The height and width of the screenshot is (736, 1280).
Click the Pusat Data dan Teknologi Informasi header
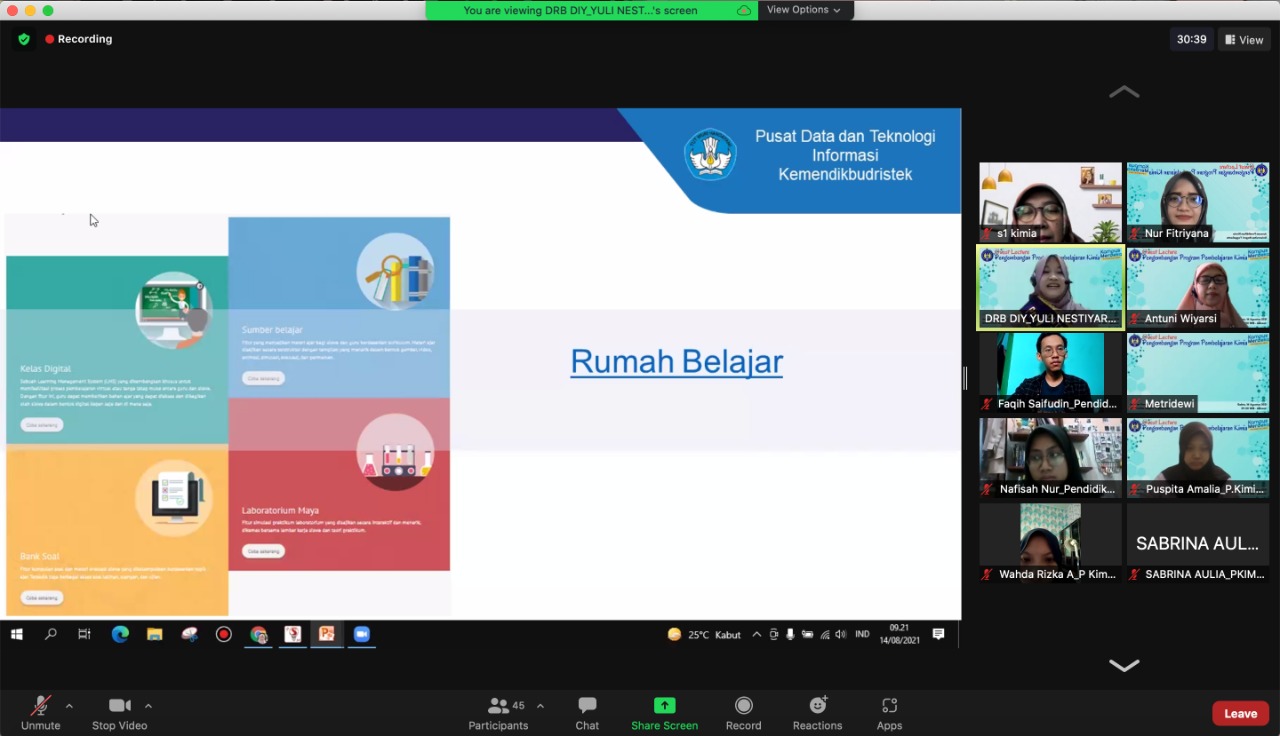pyautogui.click(x=845, y=155)
